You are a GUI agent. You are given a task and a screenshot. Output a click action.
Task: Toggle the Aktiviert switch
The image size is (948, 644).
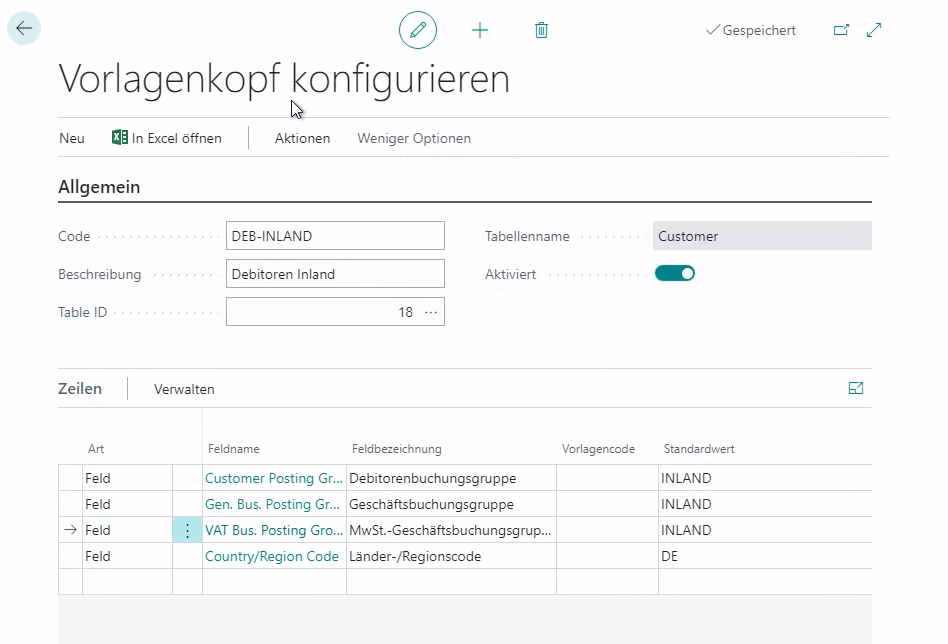pyautogui.click(x=675, y=273)
